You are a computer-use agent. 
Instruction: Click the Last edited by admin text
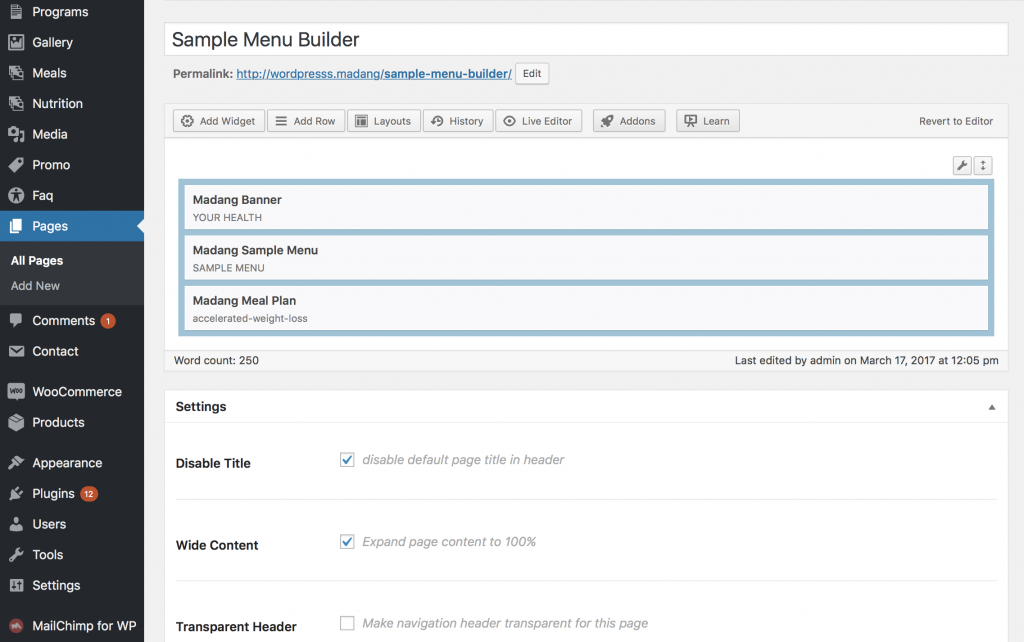867,360
